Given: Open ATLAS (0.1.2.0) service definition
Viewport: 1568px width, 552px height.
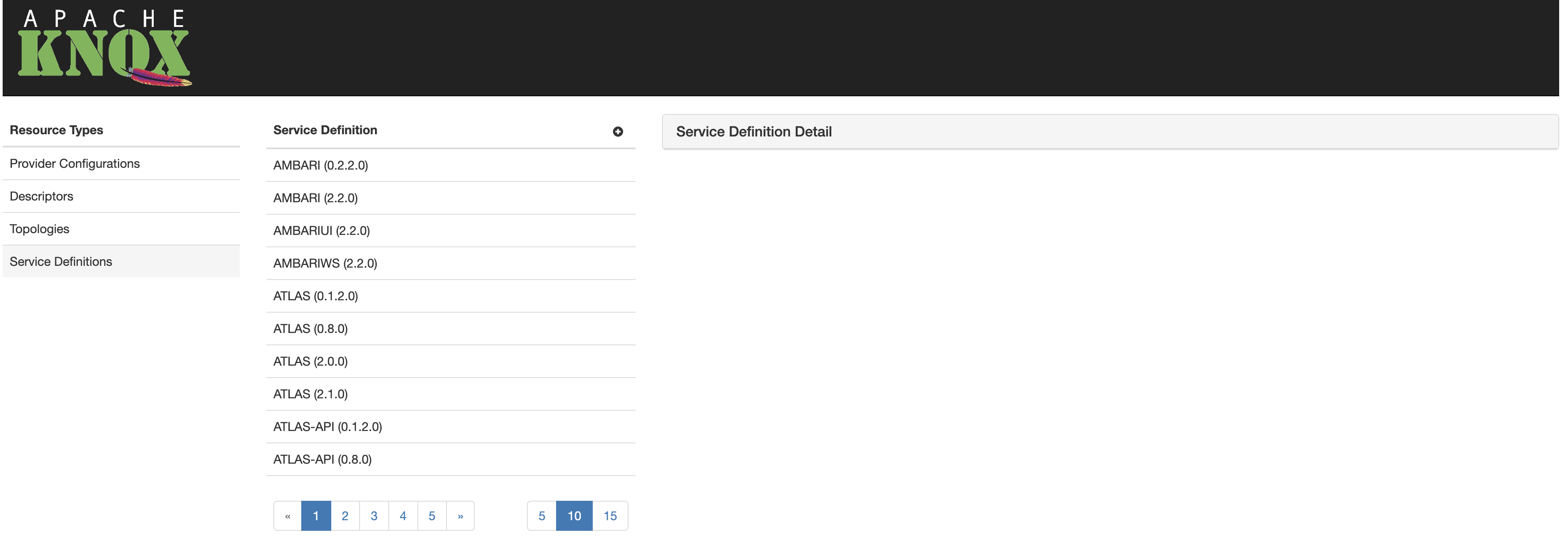Looking at the screenshot, I should click(316, 296).
